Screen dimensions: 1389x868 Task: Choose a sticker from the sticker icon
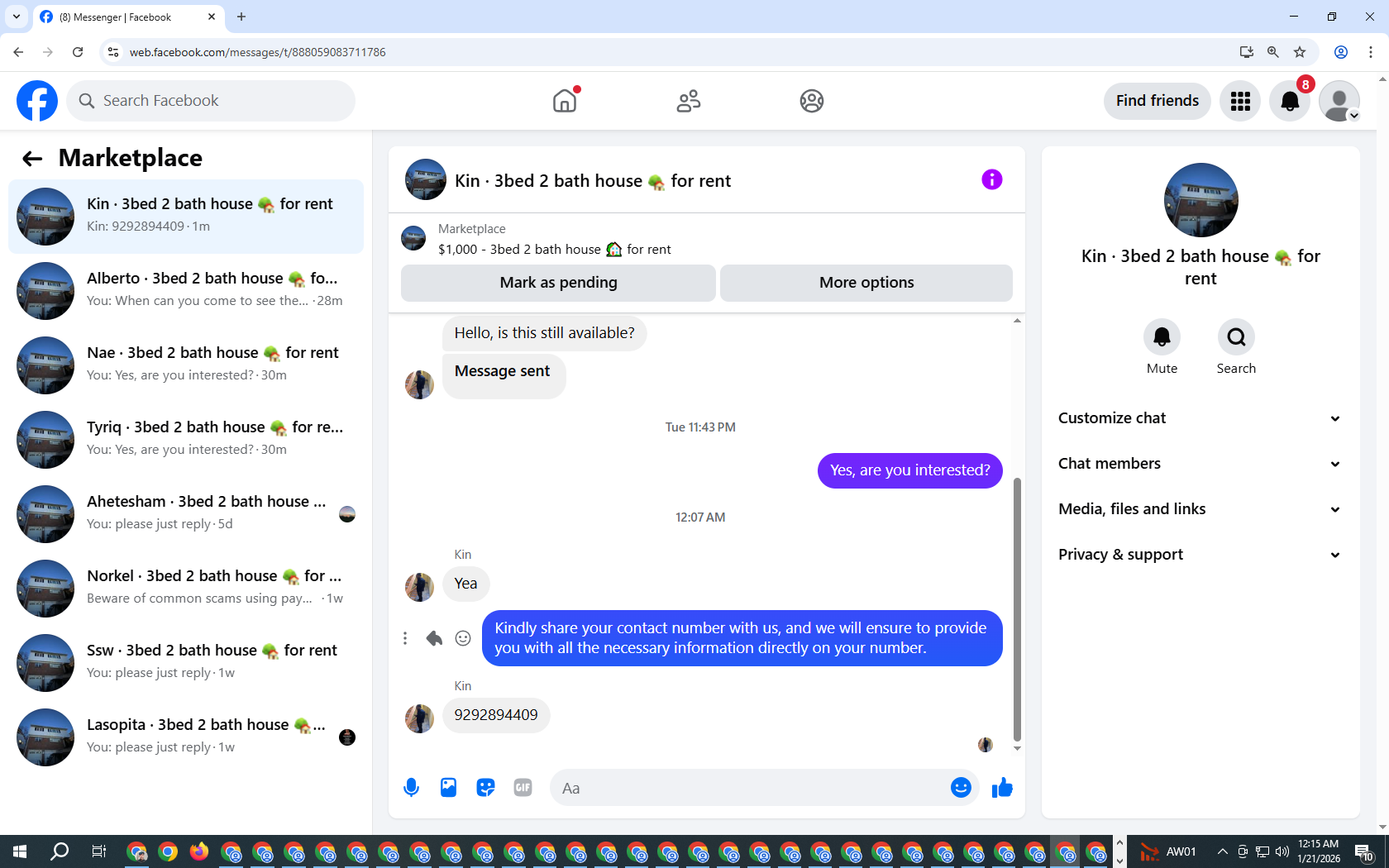pos(485,788)
